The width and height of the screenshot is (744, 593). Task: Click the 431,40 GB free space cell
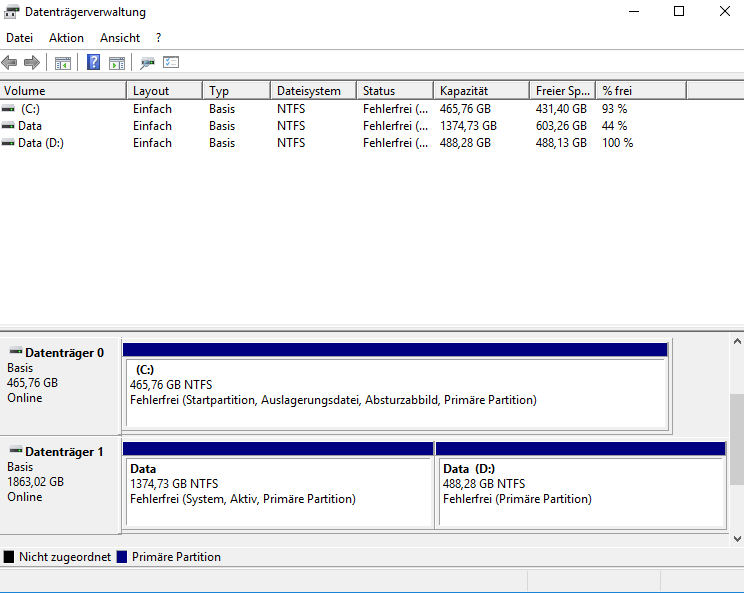(561, 109)
